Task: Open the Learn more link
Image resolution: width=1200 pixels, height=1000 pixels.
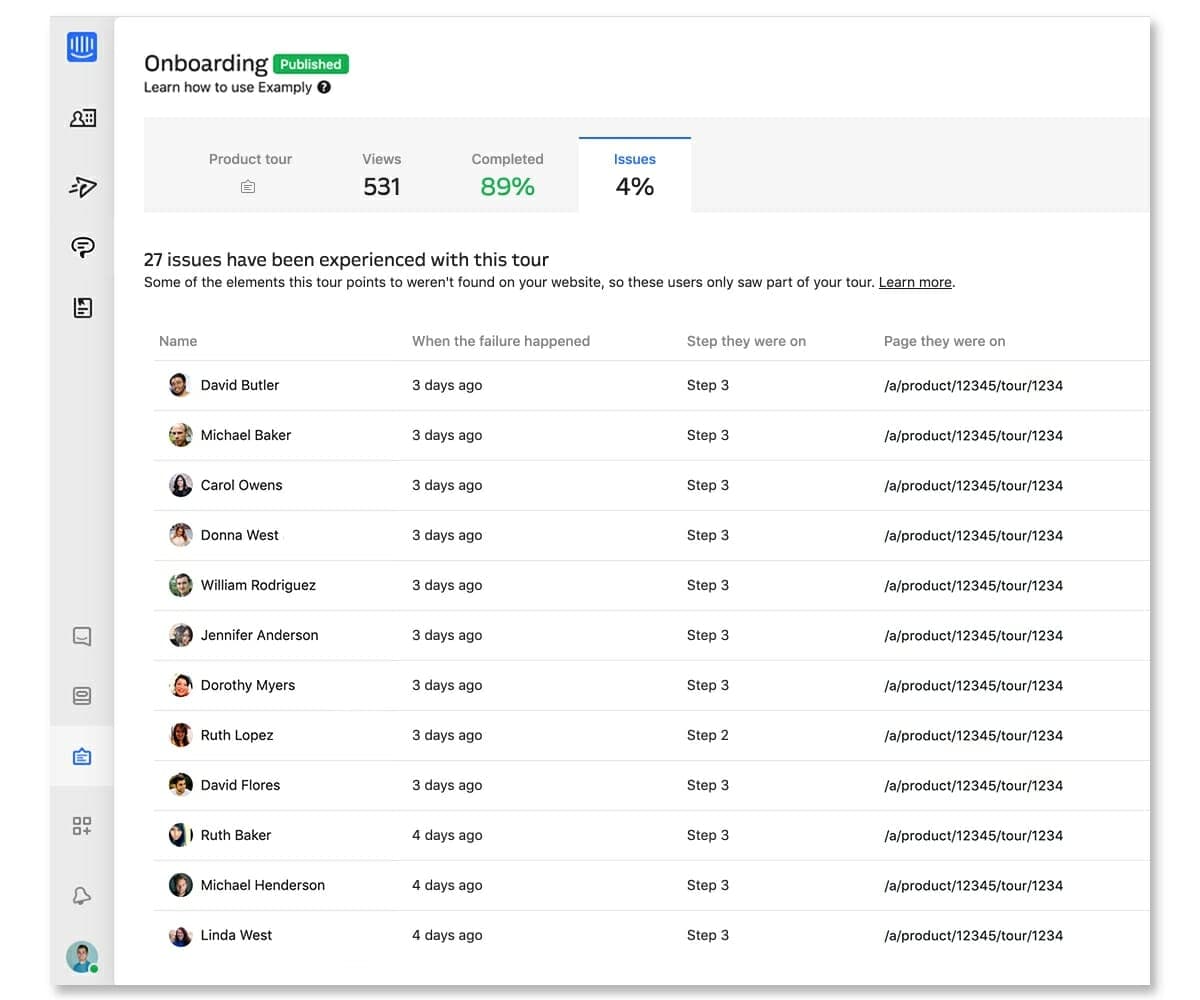Action: pos(915,282)
